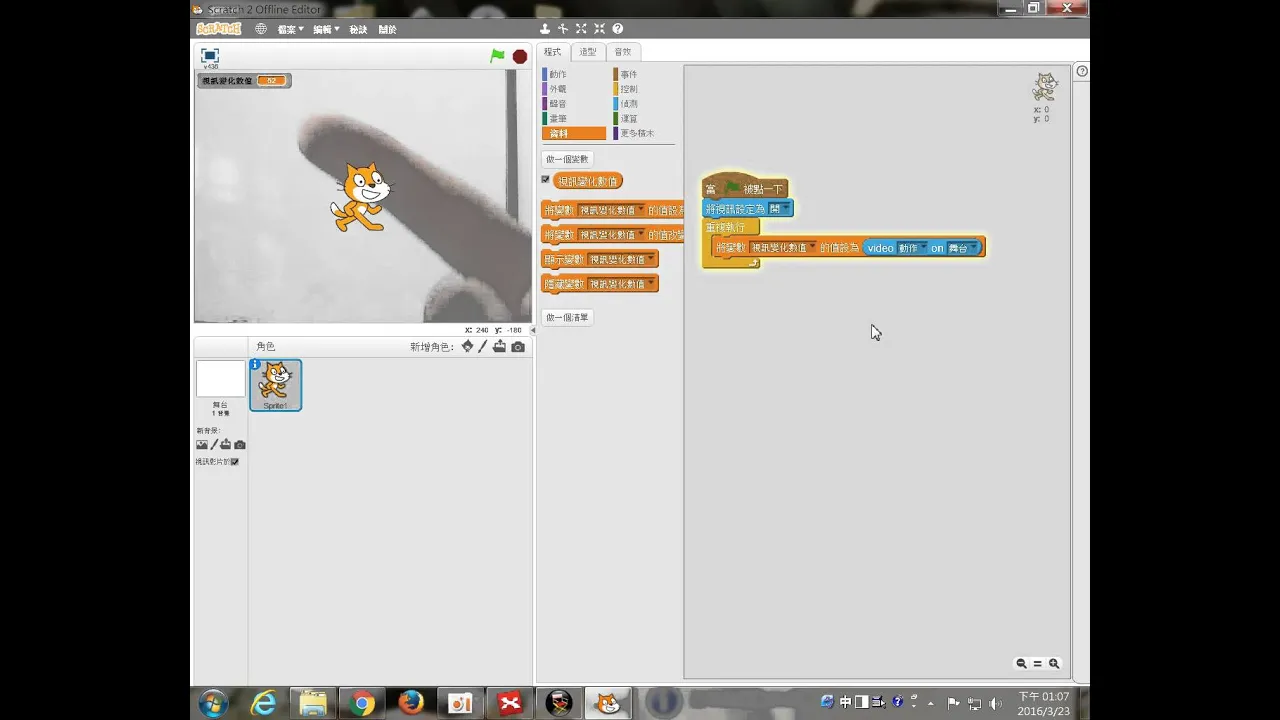The width and height of the screenshot is (1280, 720).
Task: Select 更多積木 block category
Action: (636, 133)
